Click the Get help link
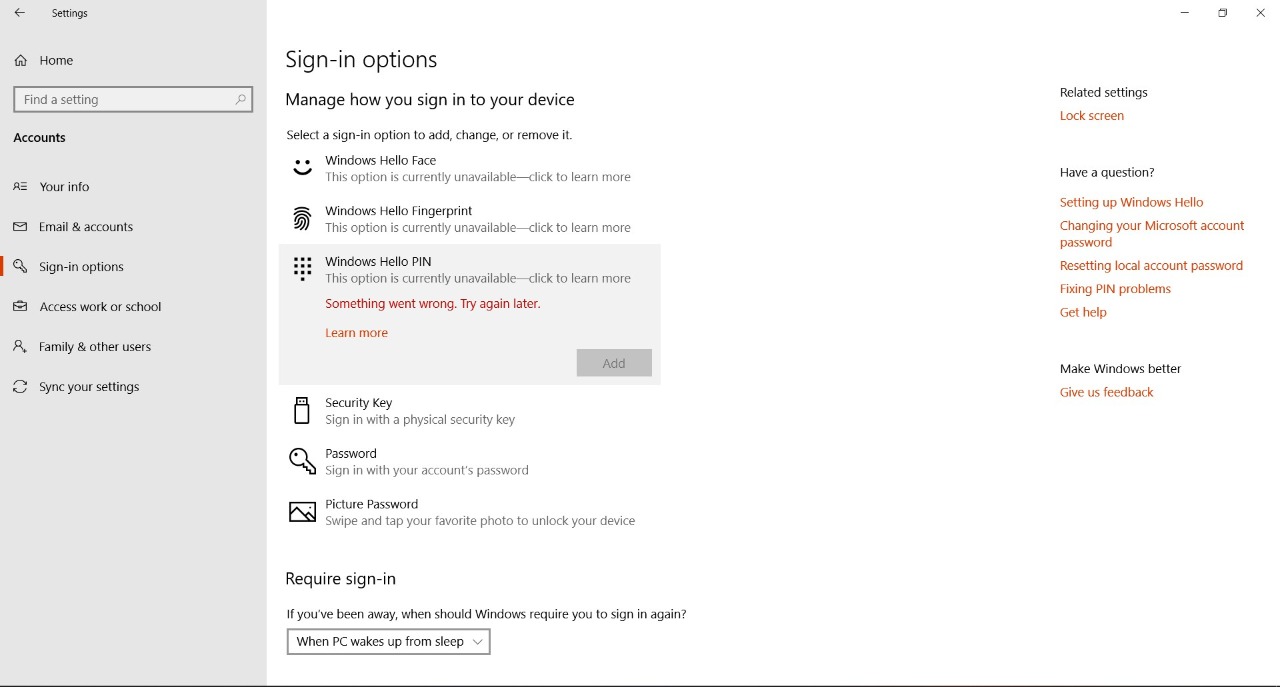Viewport: 1280px width, 687px height. [x=1083, y=313]
